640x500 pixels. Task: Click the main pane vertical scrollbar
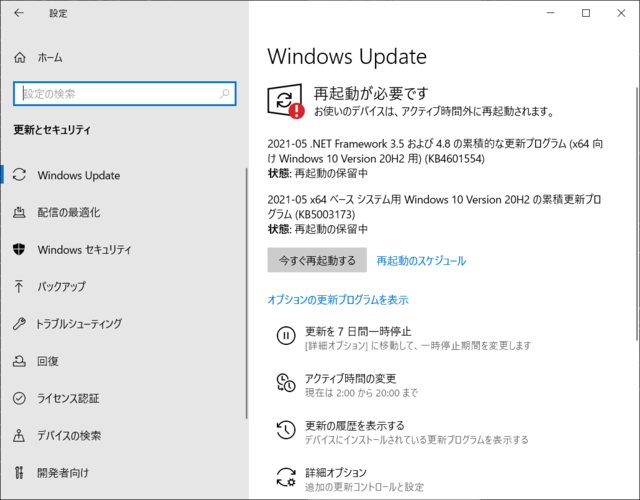pyautogui.click(x=637, y=213)
